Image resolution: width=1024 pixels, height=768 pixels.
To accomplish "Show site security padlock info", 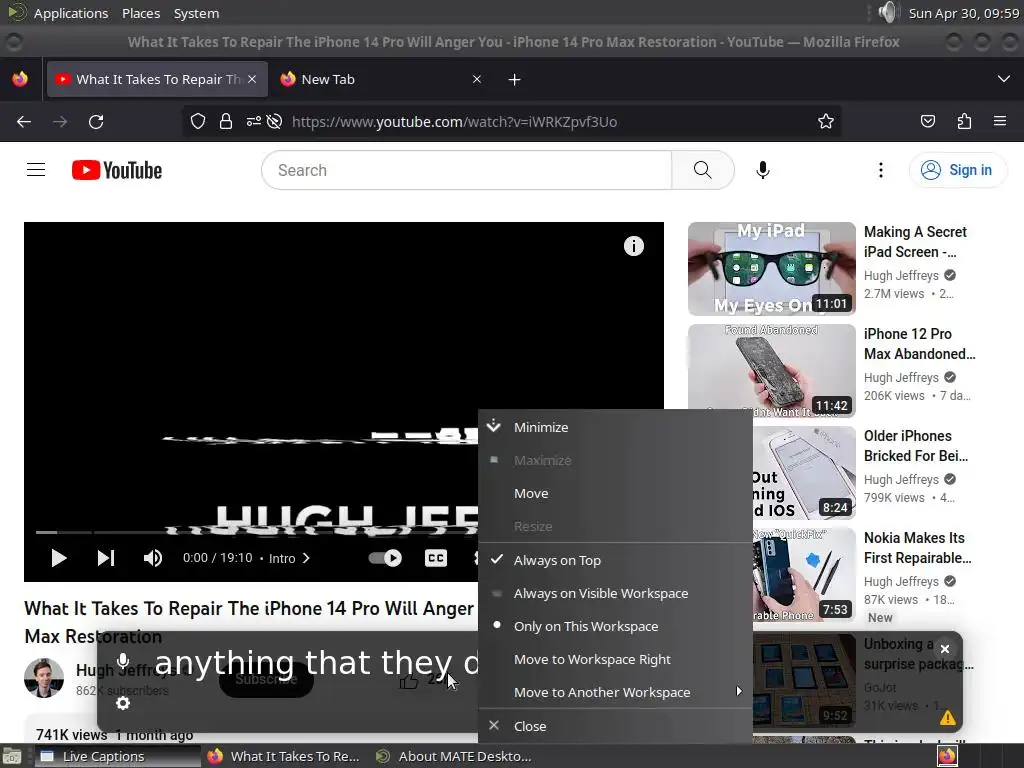I will [226, 121].
